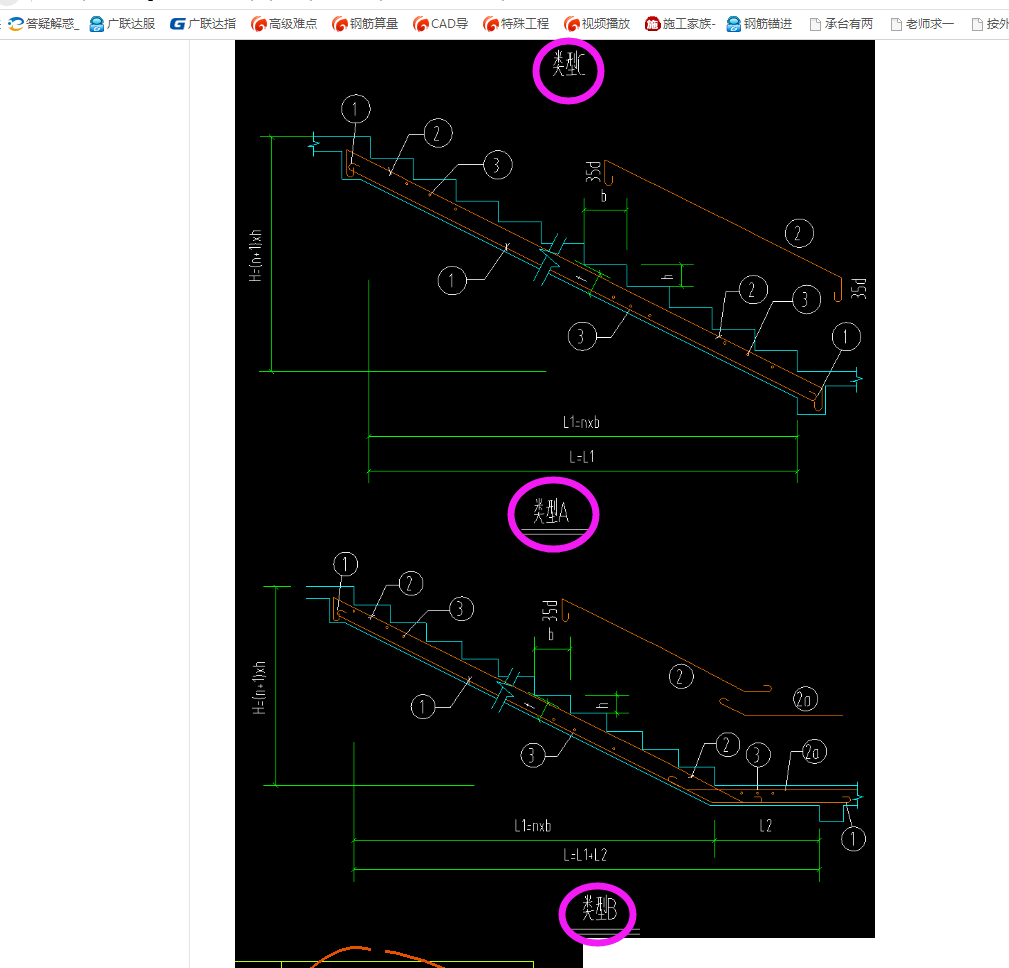This screenshot has height=968, width=1009.
Task: Open the 钢筋算量 bookmark
Action: click(x=365, y=24)
